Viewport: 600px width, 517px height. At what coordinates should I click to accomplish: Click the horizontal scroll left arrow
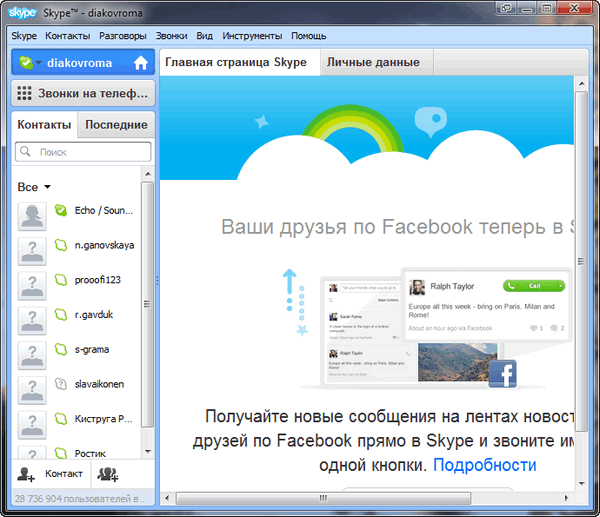click(x=167, y=498)
